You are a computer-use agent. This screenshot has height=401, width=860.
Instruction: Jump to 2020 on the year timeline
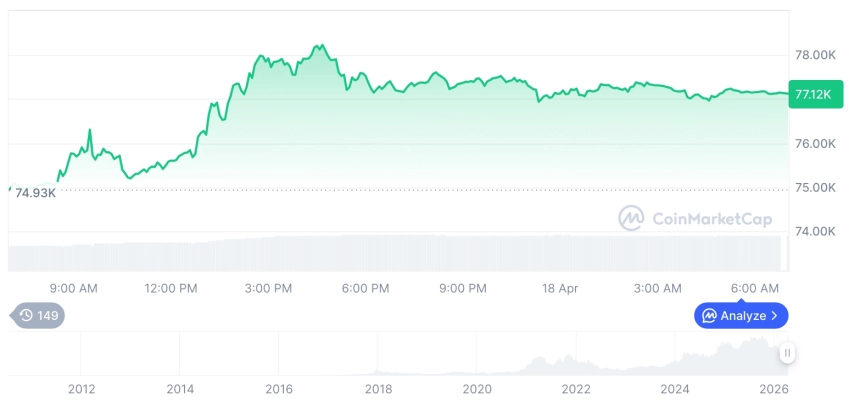coord(477,389)
